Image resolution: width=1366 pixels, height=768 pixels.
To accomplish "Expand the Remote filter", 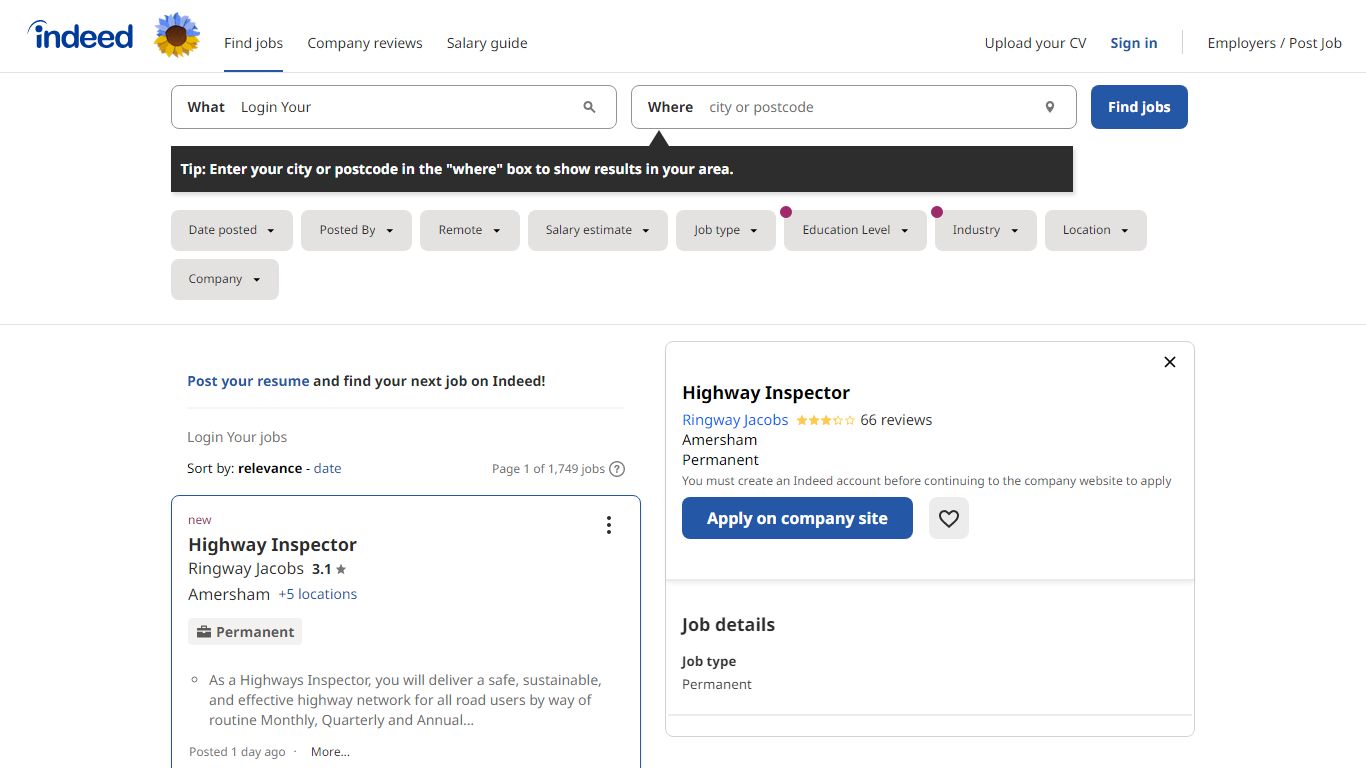I will coord(469,230).
